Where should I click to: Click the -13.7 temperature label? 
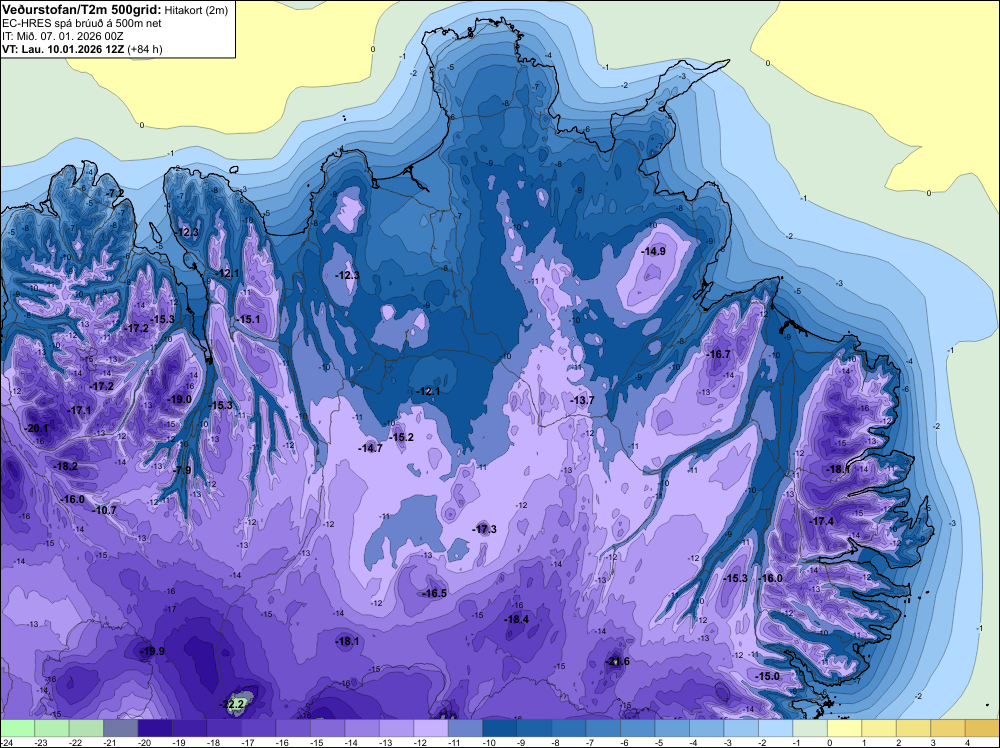(582, 400)
